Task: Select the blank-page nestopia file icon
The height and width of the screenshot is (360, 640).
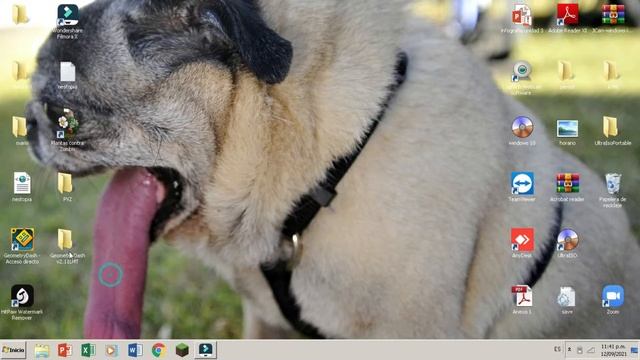Action: click(67, 76)
